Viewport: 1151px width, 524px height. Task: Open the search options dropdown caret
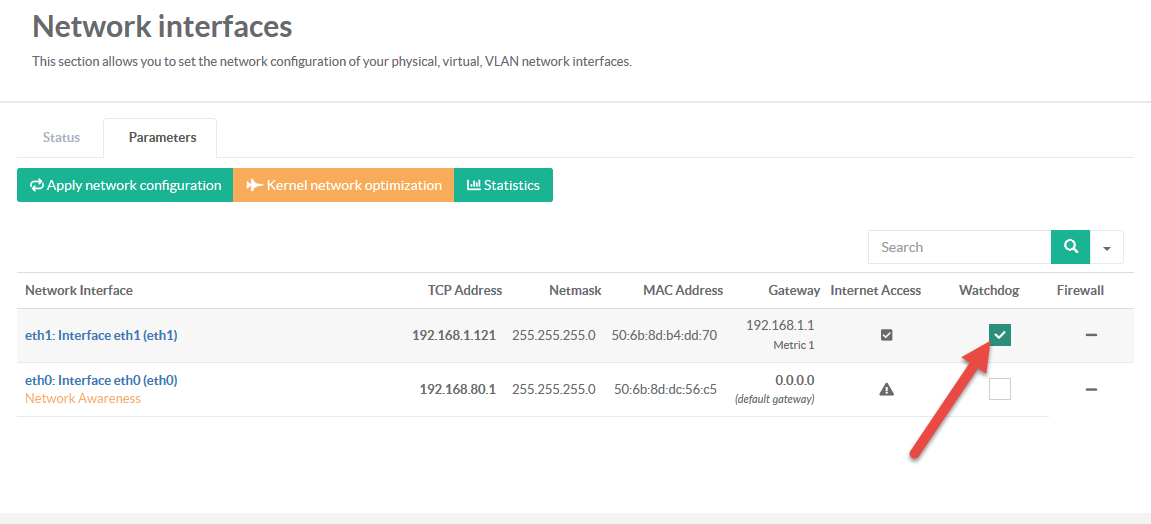click(x=1107, y=247)
